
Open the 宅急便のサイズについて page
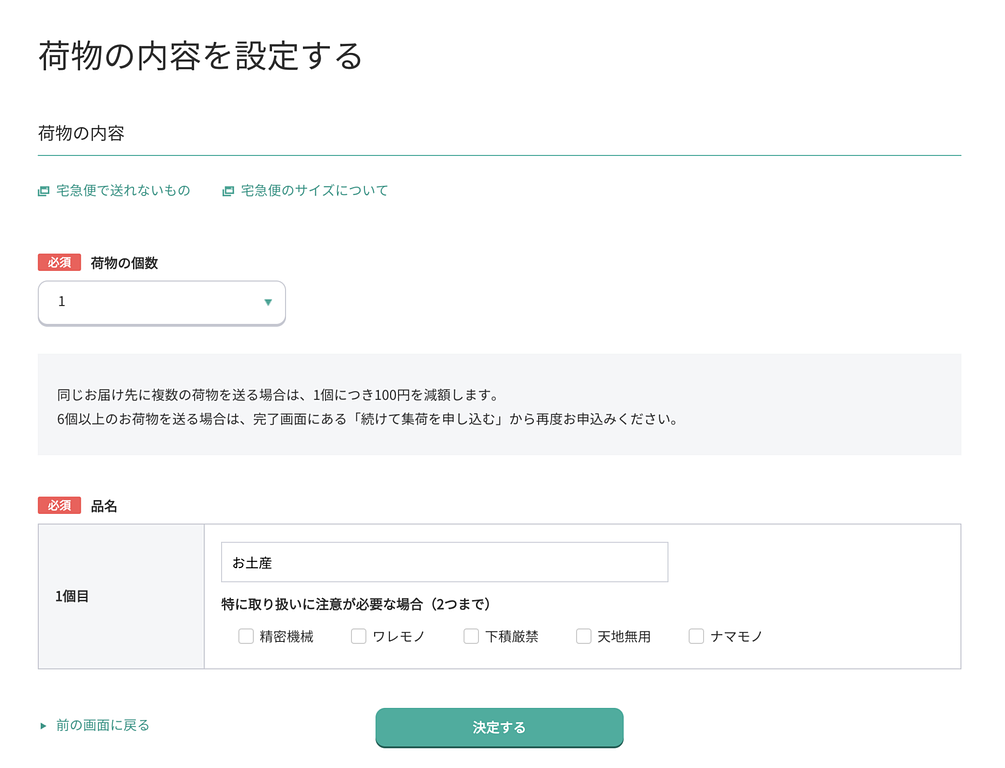[315, 190]
